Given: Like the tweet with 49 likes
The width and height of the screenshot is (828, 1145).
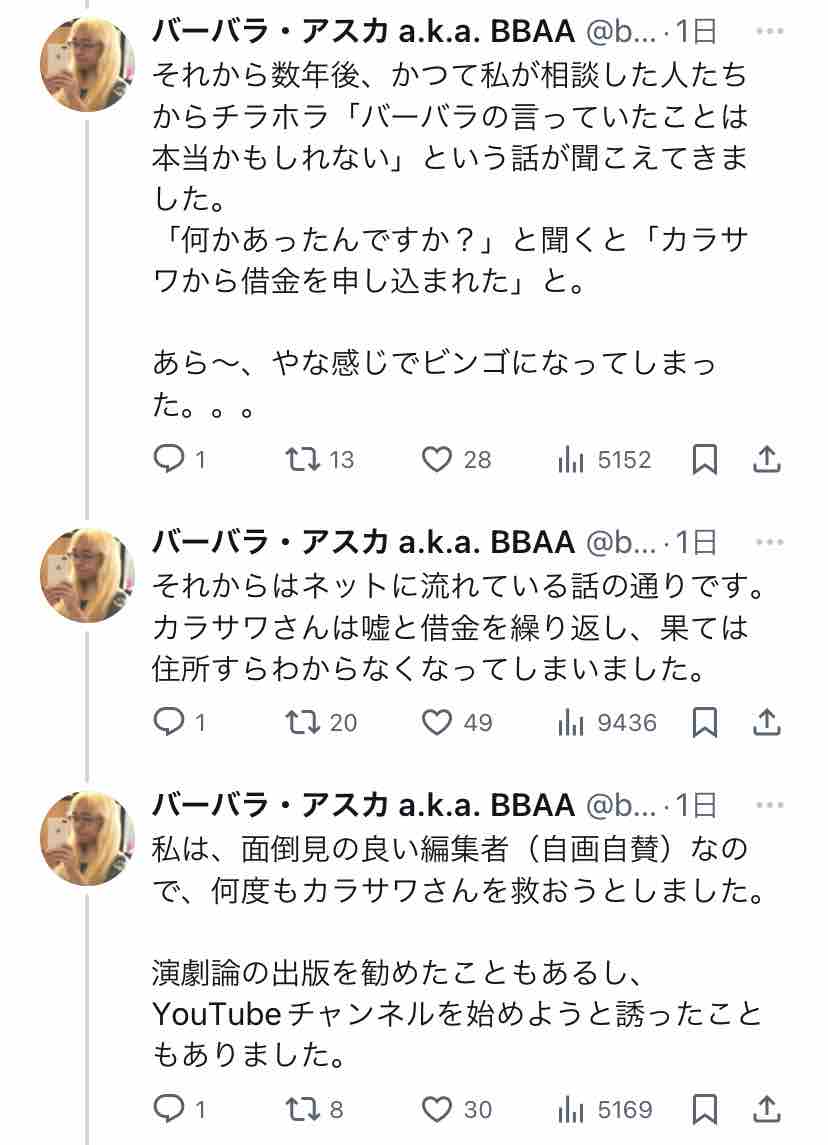Looking at the screenshot, I should 436,721.
